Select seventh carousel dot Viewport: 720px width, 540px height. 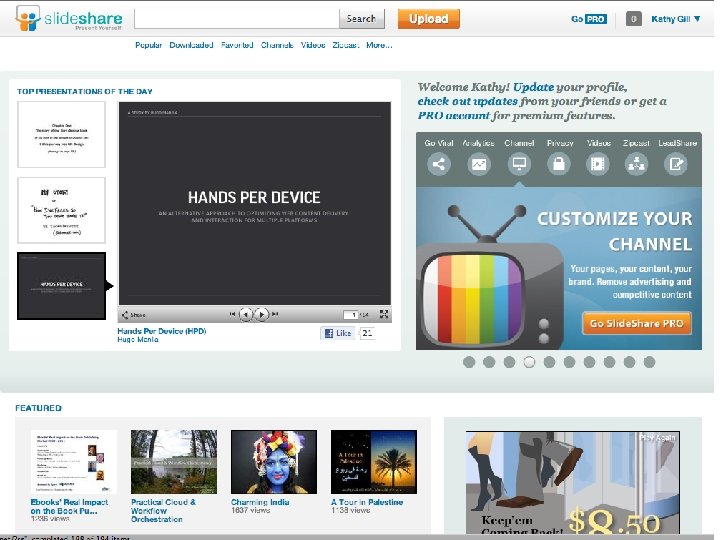pyautogui.click(x=589, y=362)
